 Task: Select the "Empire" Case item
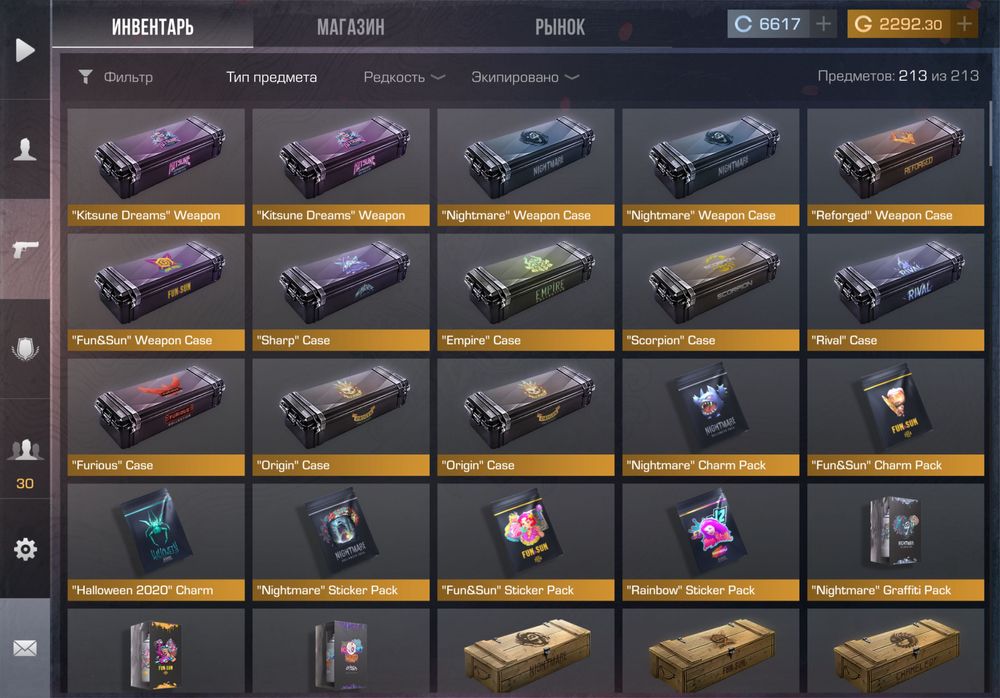(x=526, y=292)
